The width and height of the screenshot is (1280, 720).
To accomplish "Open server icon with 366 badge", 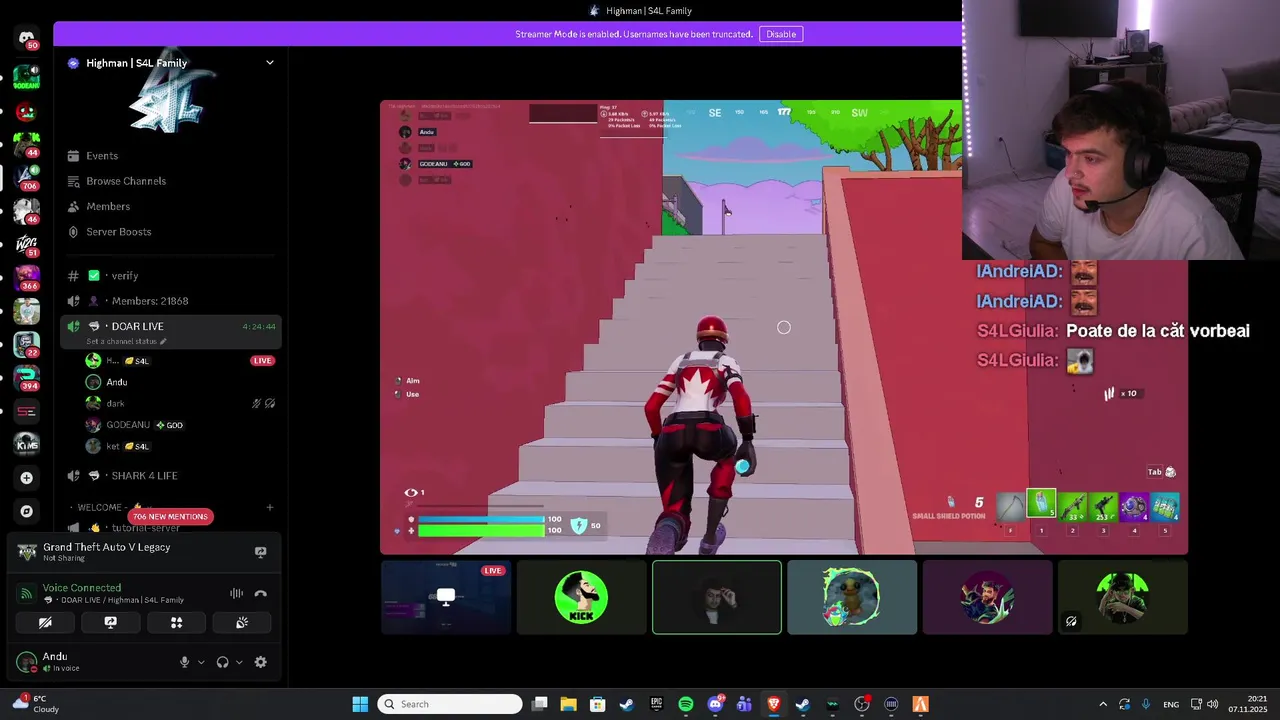I will pos(27,277).
